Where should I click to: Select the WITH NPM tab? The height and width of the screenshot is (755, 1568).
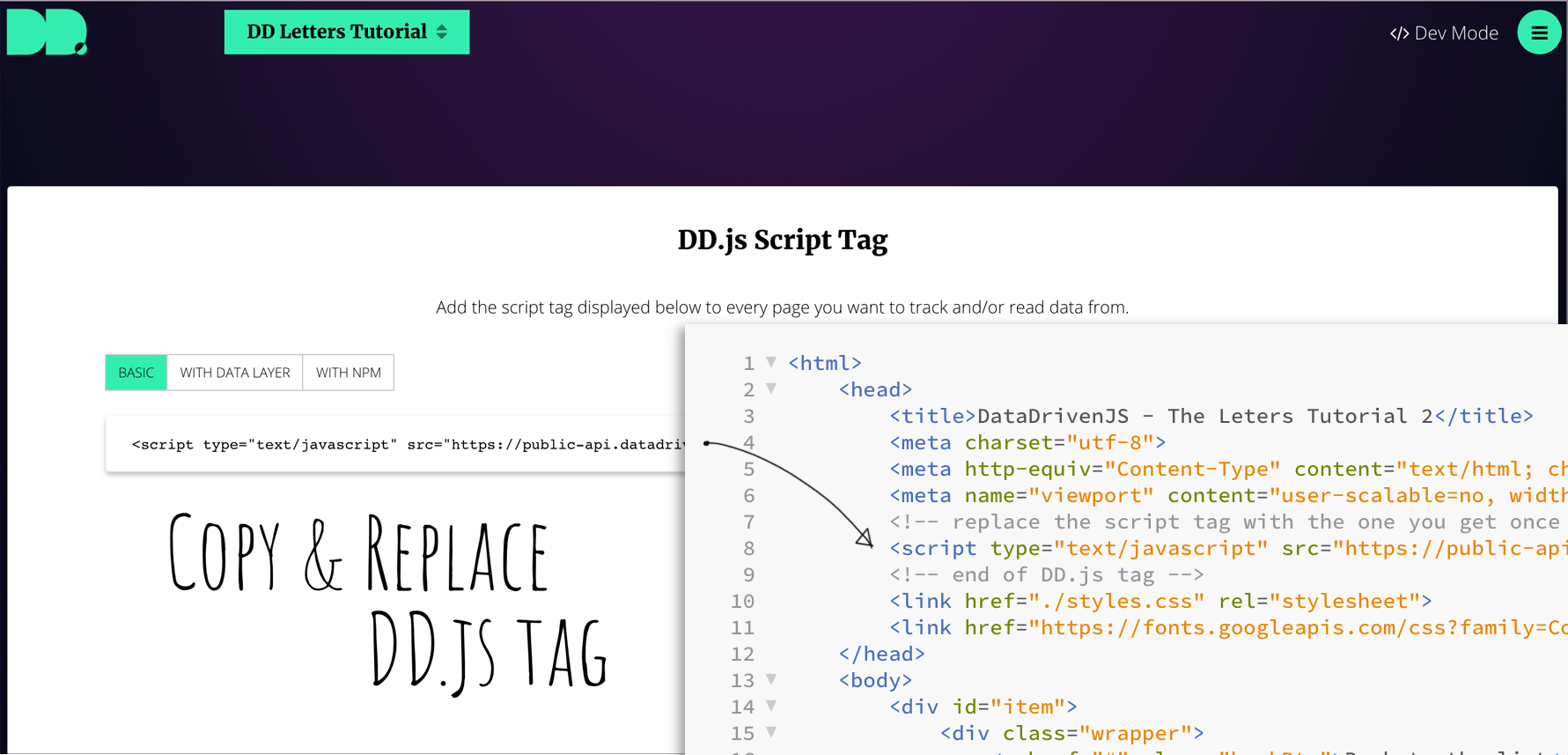[349, 373]
